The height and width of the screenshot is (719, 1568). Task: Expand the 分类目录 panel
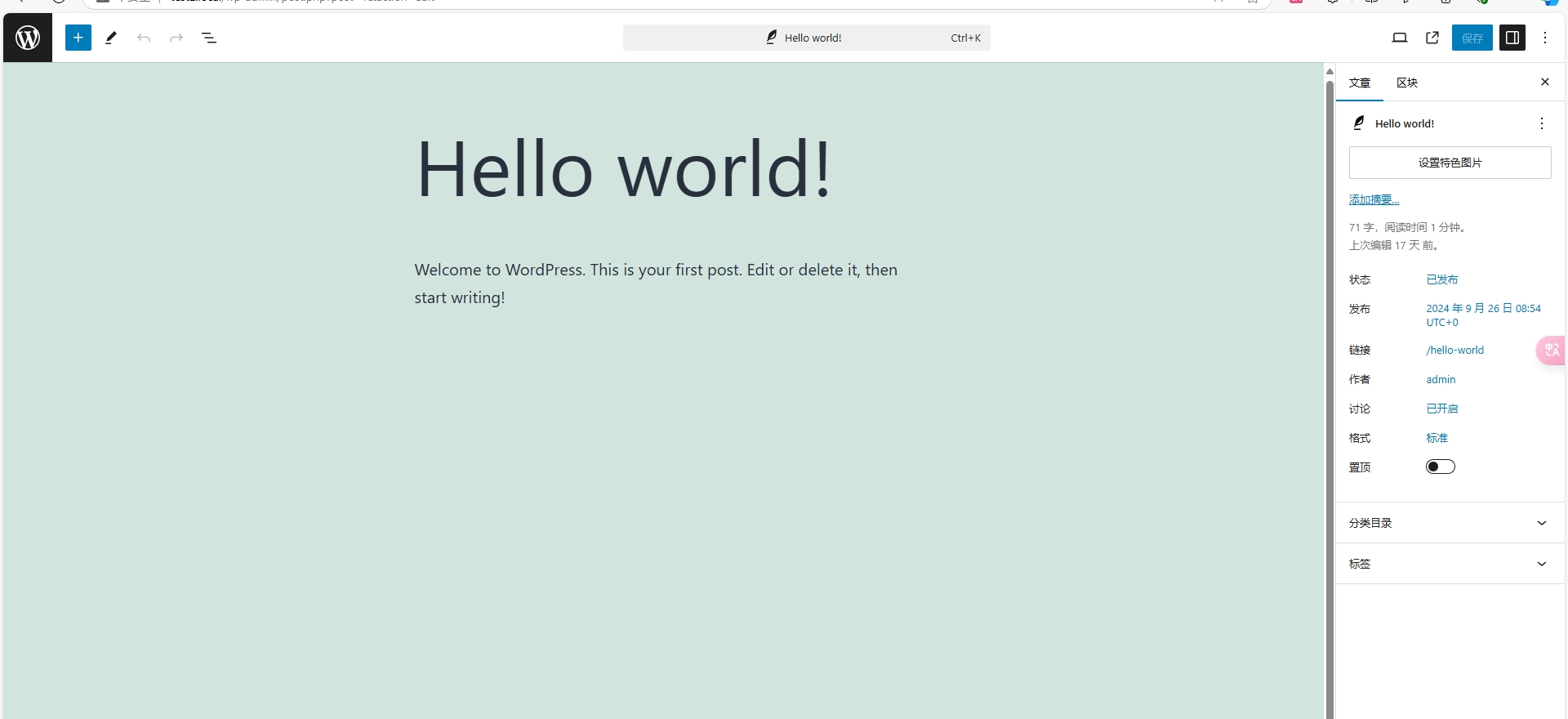pyautogui.click(x=1450, y=523)
